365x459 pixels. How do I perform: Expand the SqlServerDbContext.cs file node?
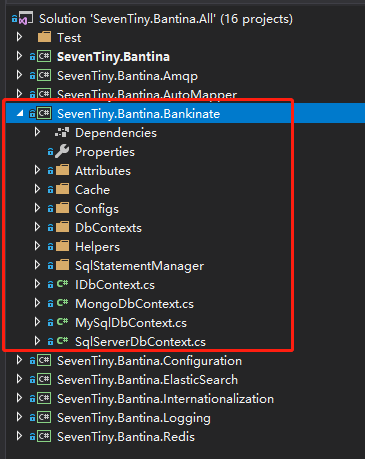[x=37, y=341]
